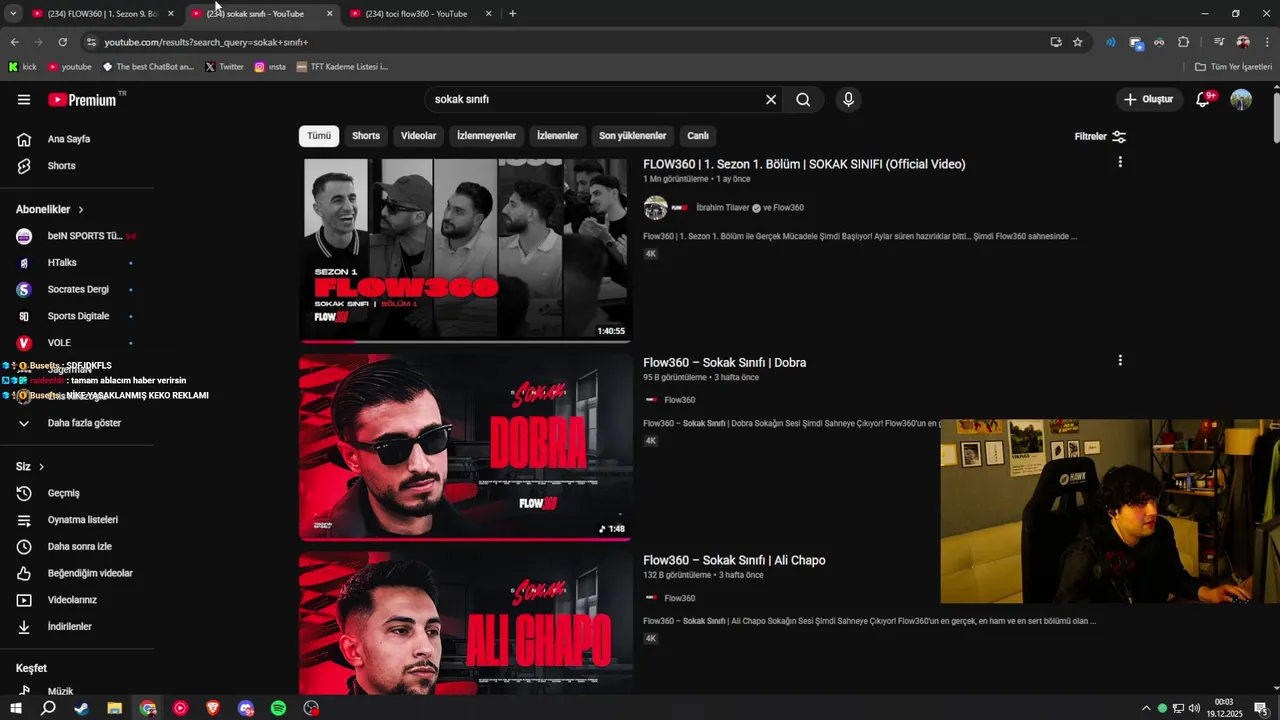The image size is (1280, 720).
Task: Reload the page
Action: tap(62, 42)
